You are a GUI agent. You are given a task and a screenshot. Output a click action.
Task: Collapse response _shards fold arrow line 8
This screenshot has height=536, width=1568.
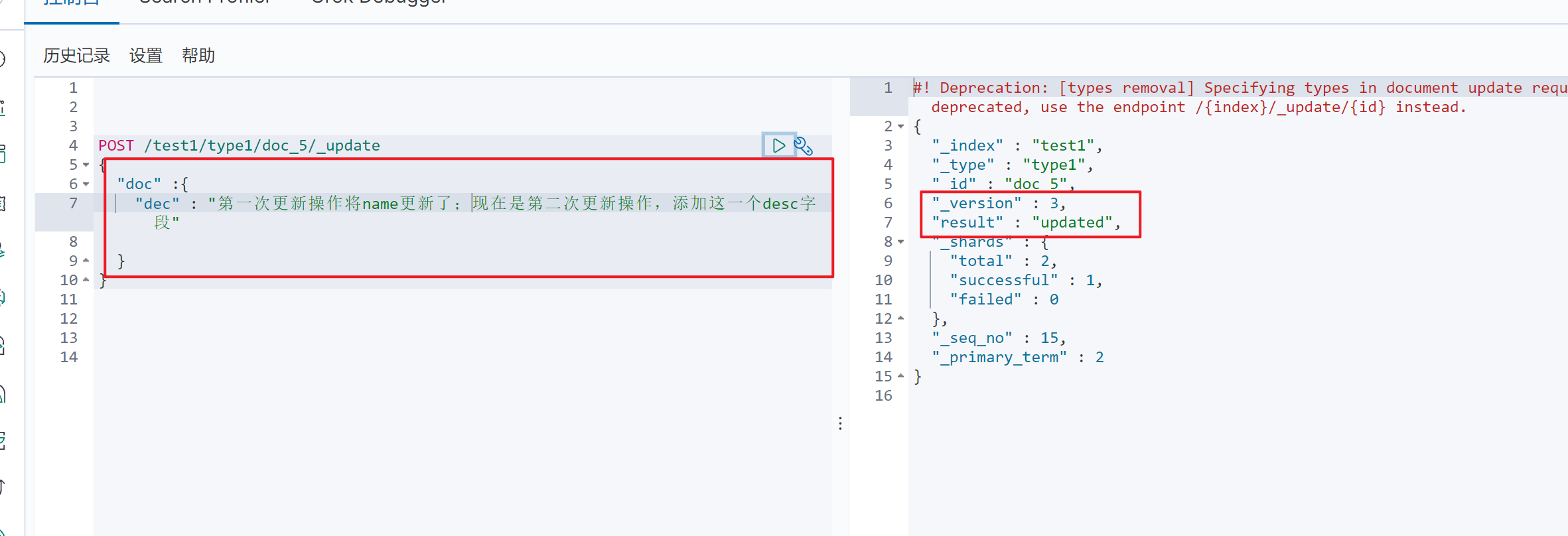click(901, 241)
